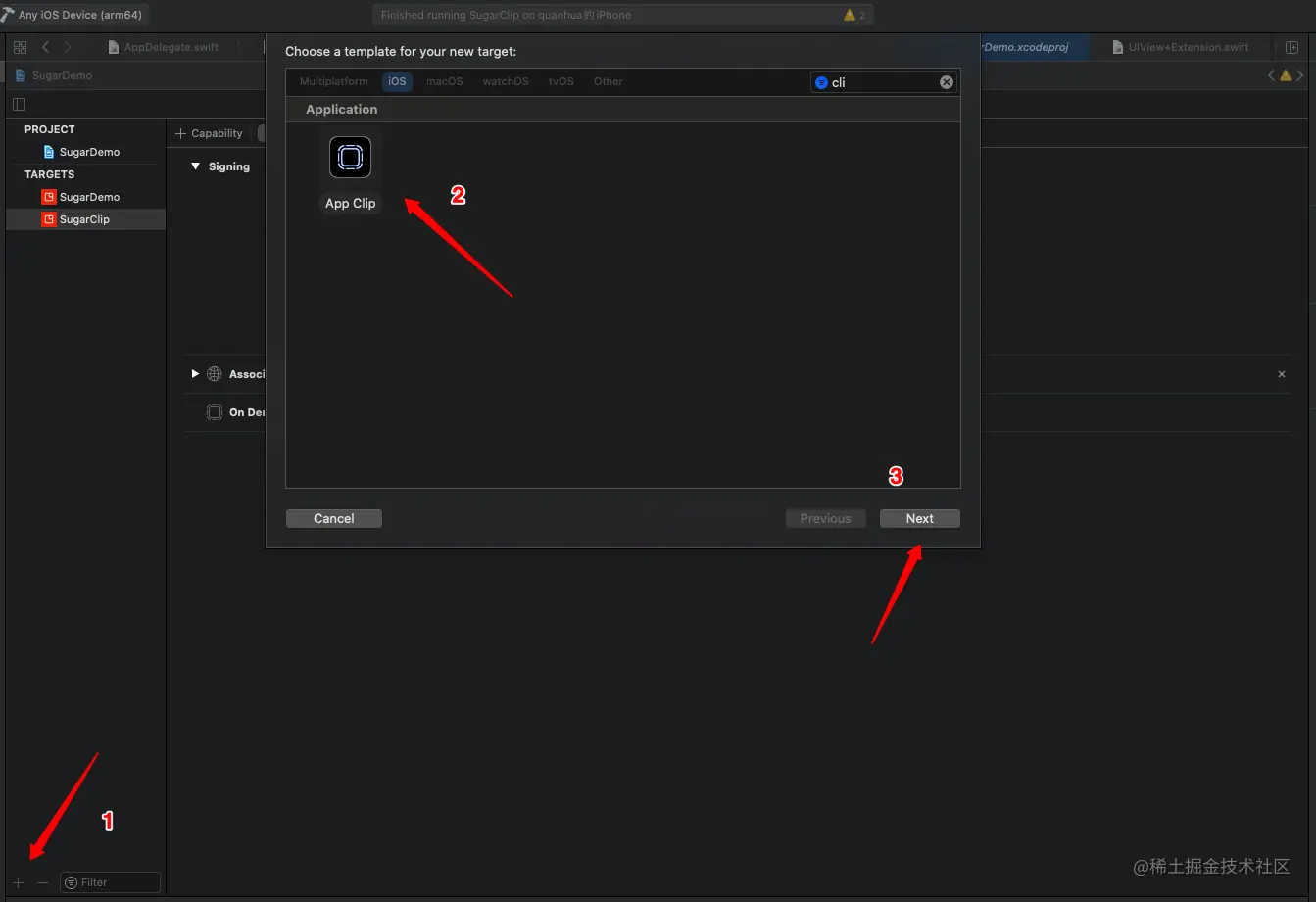Click the Previous button
Screen dimensions: 1316x902
(825, 518)
